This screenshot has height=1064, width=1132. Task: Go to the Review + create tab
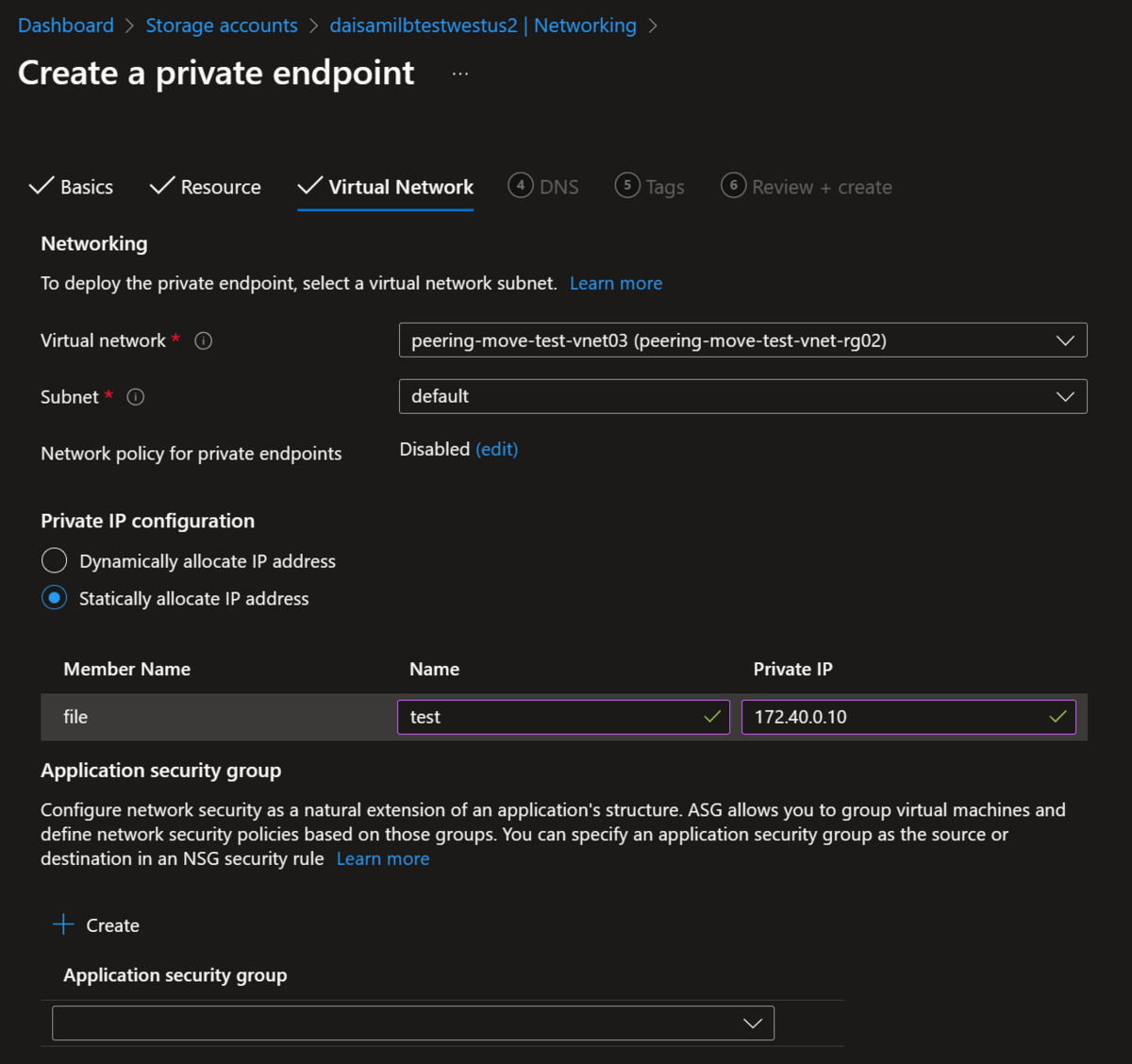pyautogui.click(x=821, y=187)
